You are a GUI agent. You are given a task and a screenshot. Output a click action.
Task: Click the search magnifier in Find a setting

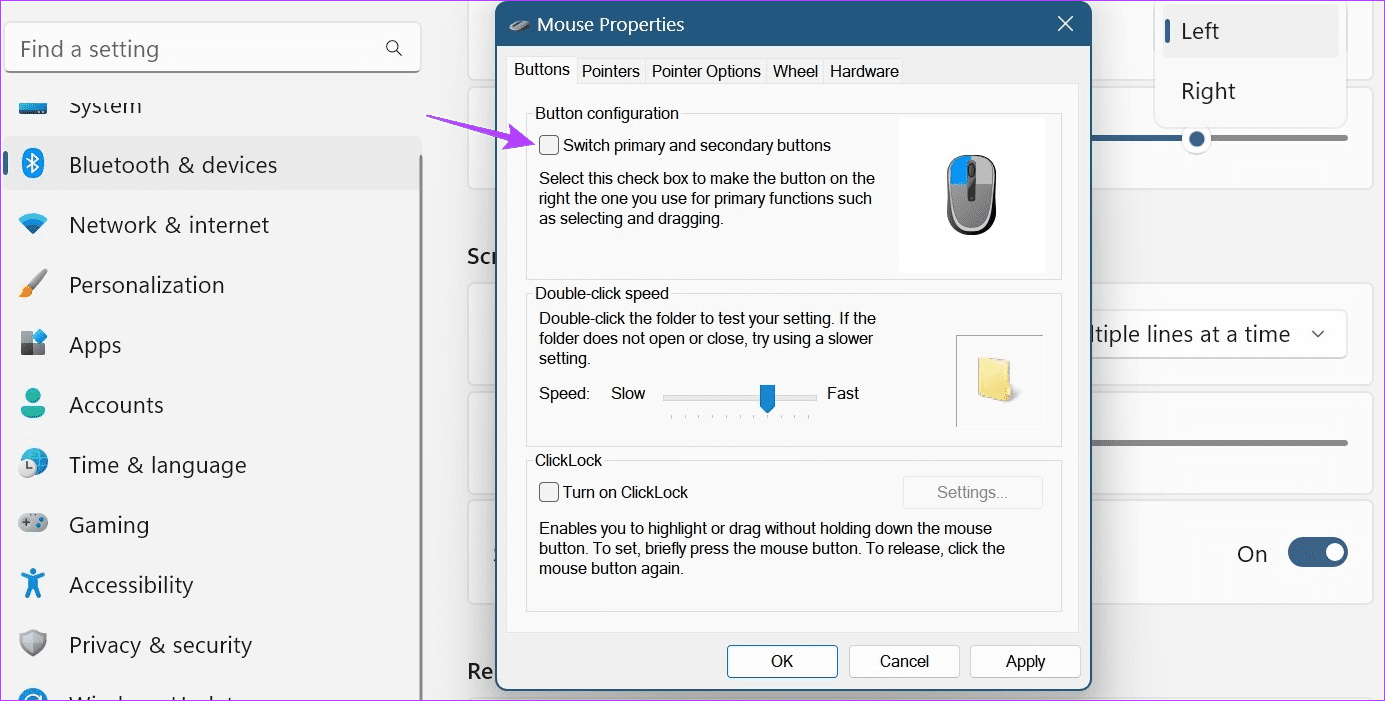(x=394, y=48)
